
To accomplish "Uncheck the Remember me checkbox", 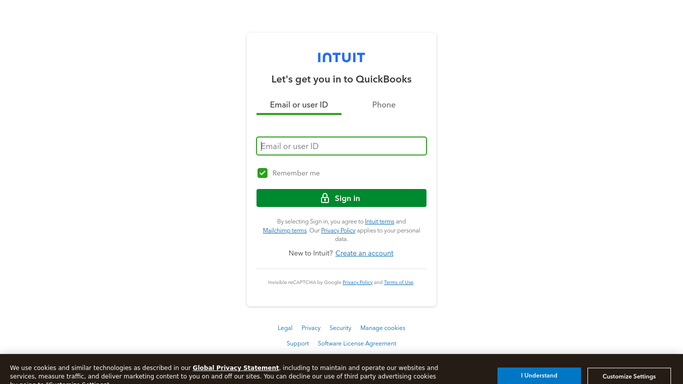I will point(262,173).
